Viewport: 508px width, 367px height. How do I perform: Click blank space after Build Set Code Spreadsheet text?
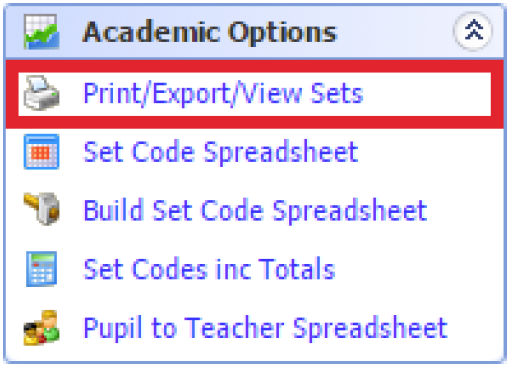coord(466,211)
